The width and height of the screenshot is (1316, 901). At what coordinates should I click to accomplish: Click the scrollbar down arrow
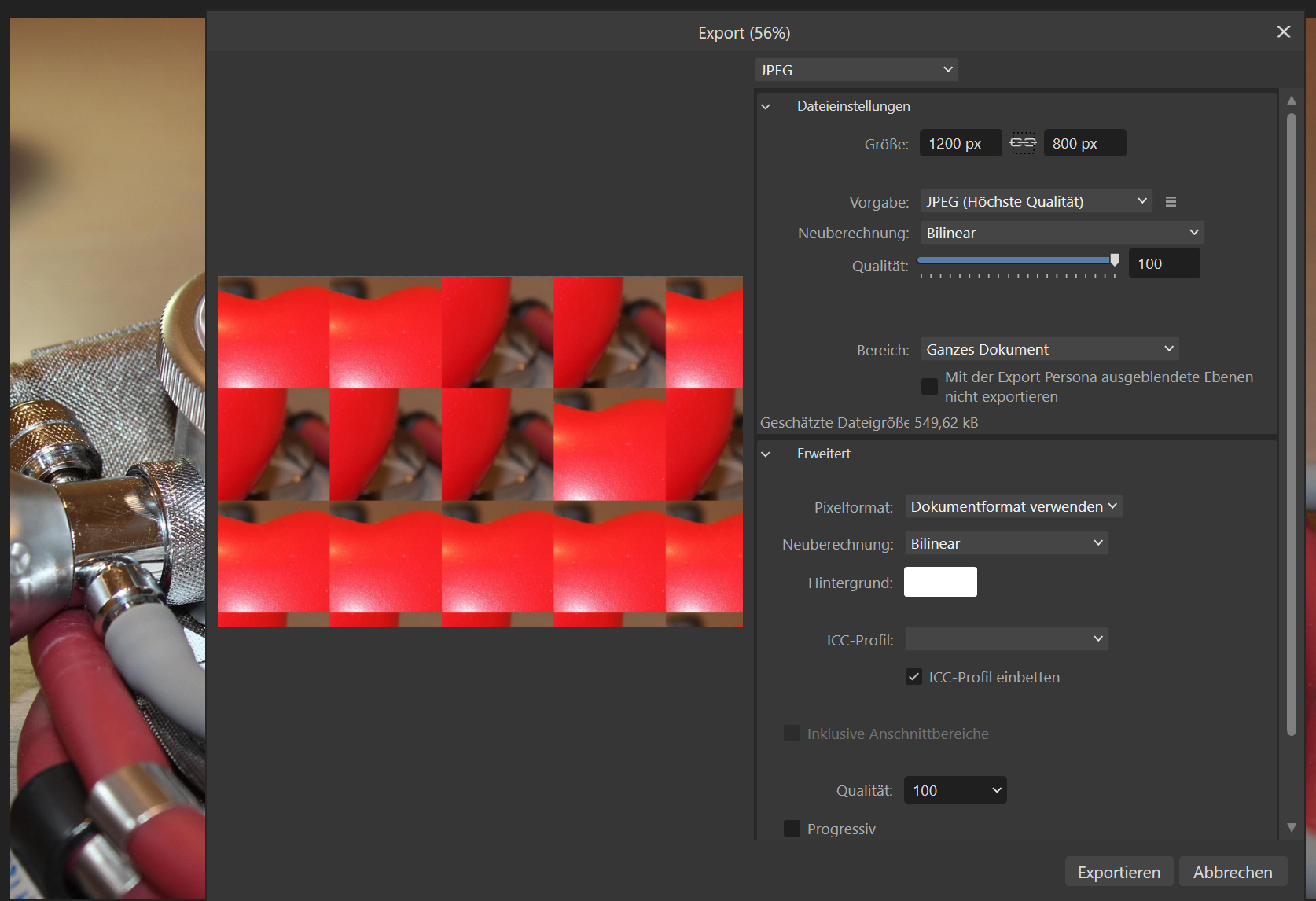(1292, 827)
